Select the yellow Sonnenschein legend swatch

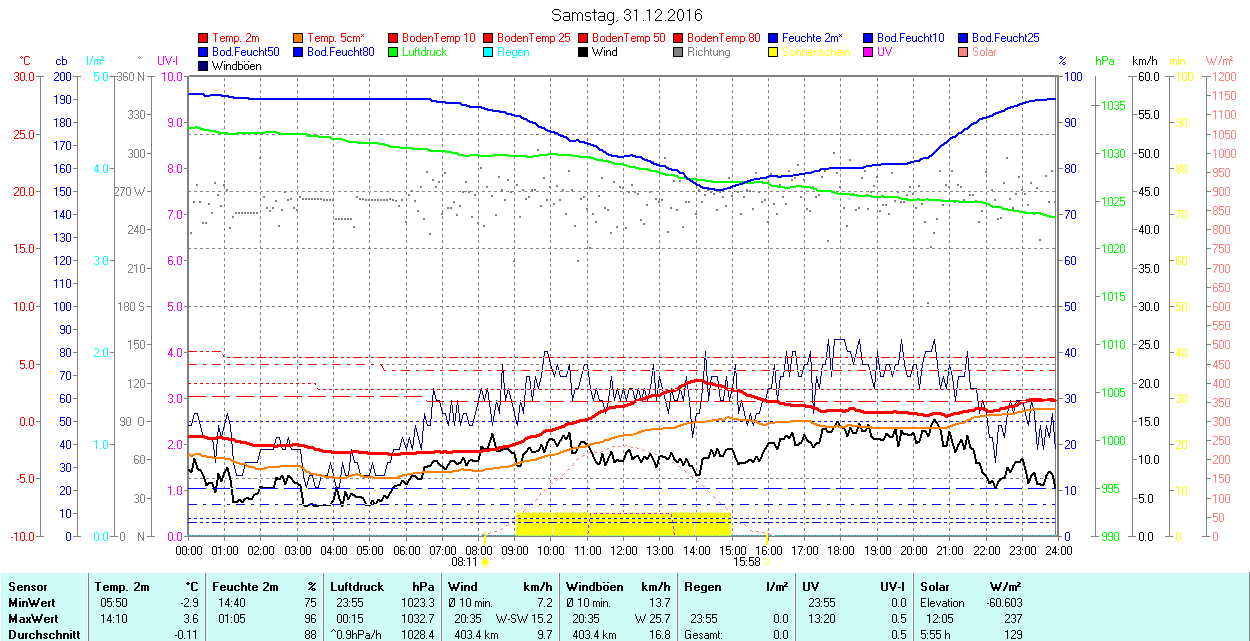(x=774, y=52)
